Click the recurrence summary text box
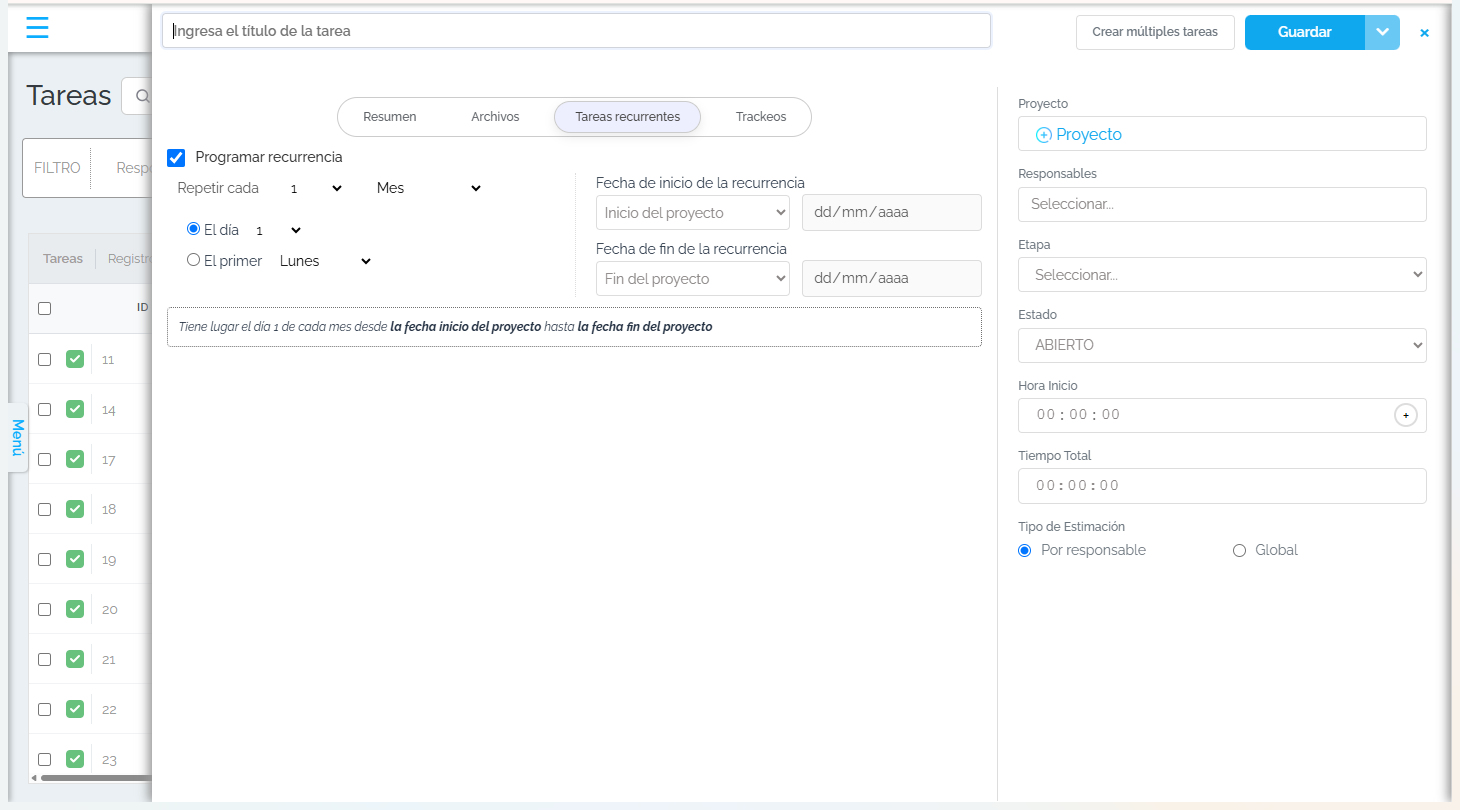The width and height of the screenshot is (1460, 810). pyautogui.click(x=574, y=327)
